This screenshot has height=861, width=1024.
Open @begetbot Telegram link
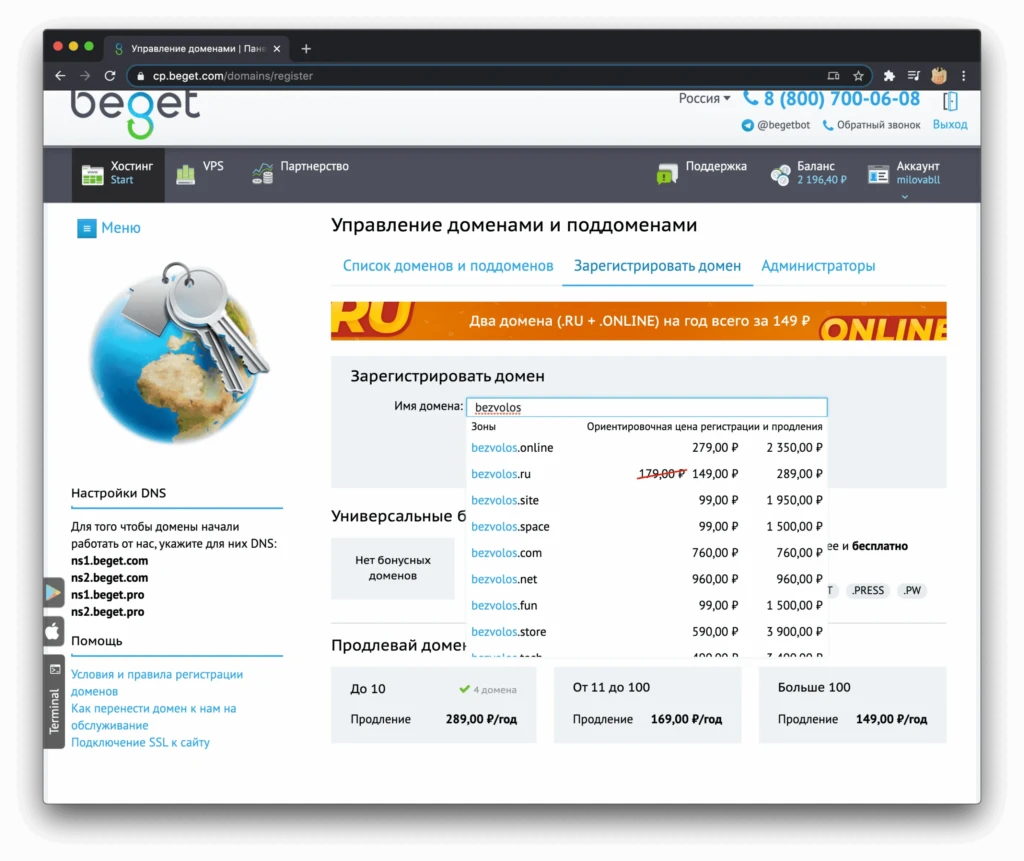point(776,125)
